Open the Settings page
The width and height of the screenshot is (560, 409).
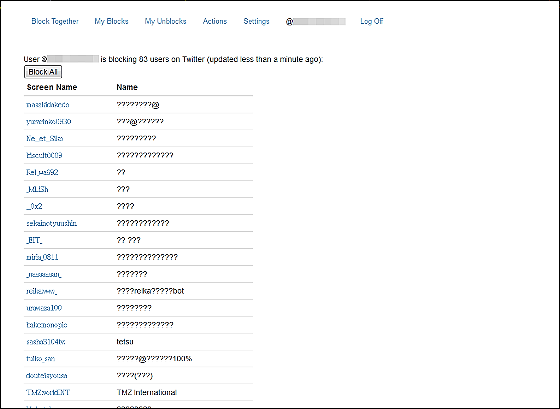click(256, 21)
